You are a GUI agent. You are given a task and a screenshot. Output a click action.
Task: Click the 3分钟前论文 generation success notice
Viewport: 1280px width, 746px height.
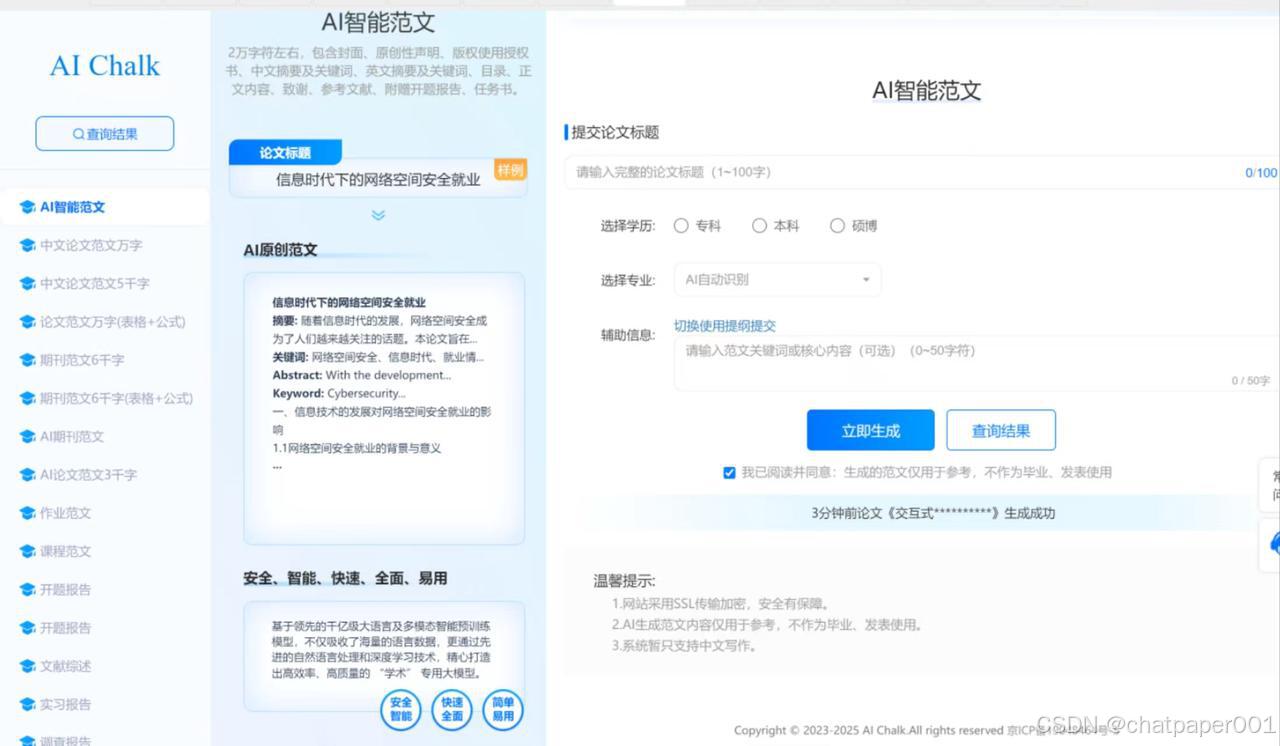point(932,513)
